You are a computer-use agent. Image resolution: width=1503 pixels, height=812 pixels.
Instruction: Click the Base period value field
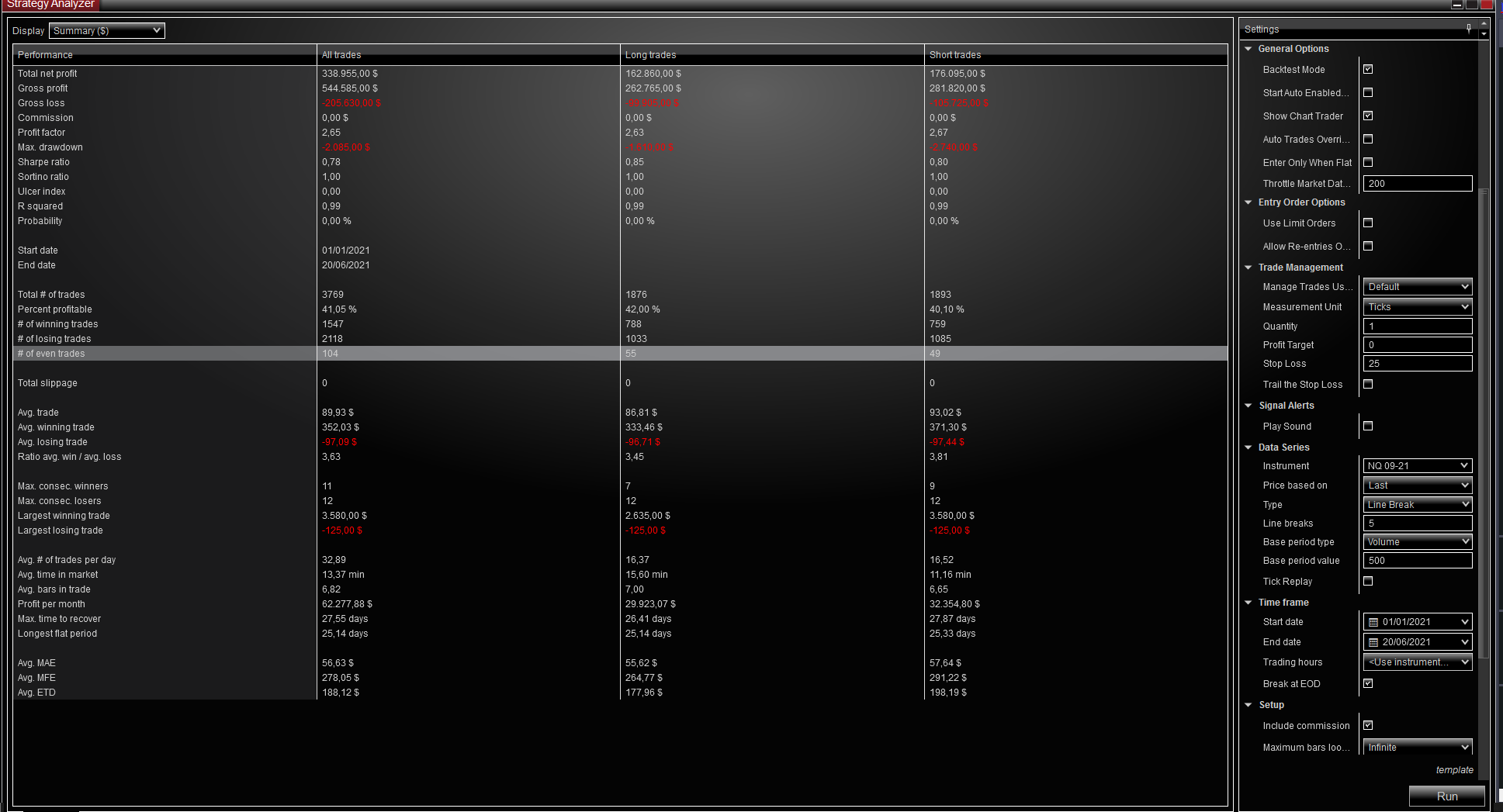1418,561
